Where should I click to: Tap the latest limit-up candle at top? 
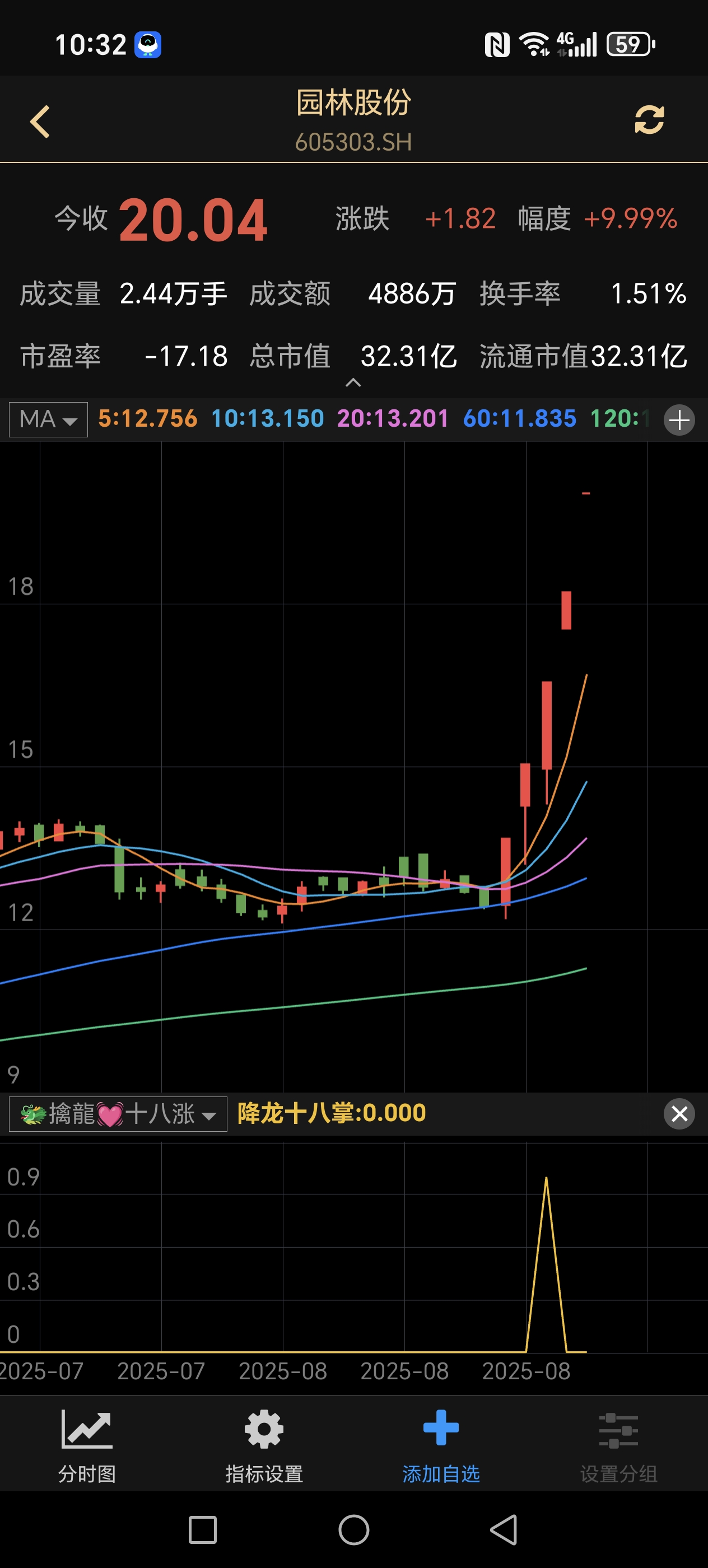(x=586, y=493)
